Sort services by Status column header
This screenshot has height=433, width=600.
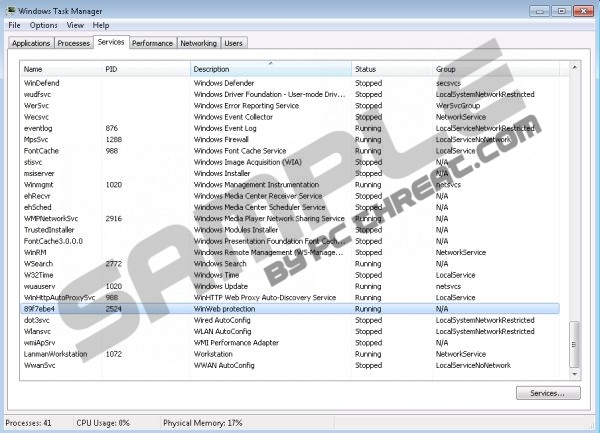click(x=390, y=68)
